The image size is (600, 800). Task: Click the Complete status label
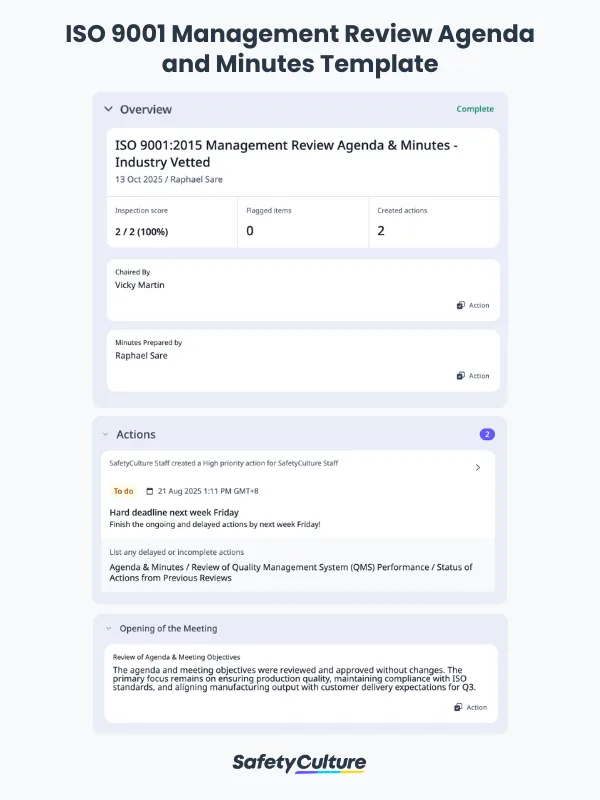475,109
